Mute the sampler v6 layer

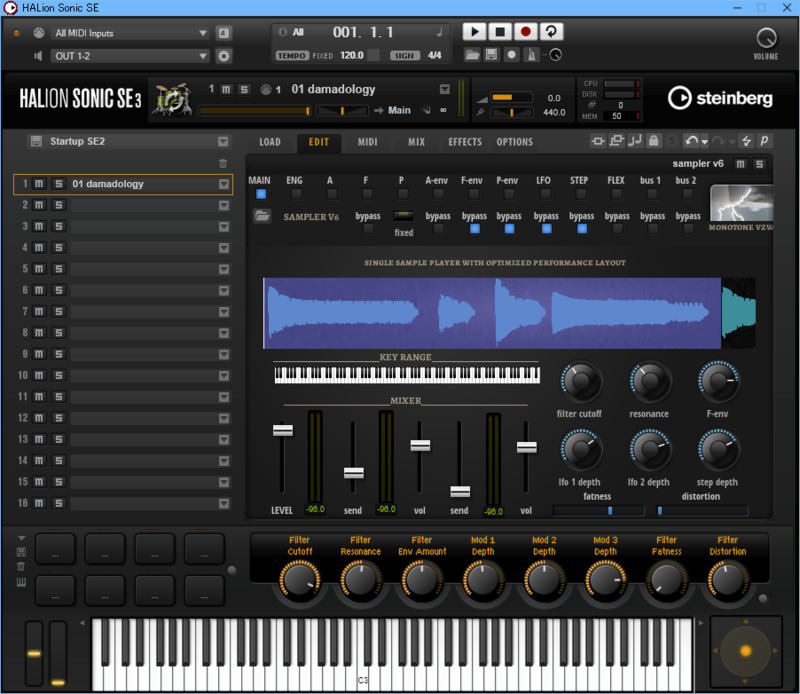pos(740,164)
